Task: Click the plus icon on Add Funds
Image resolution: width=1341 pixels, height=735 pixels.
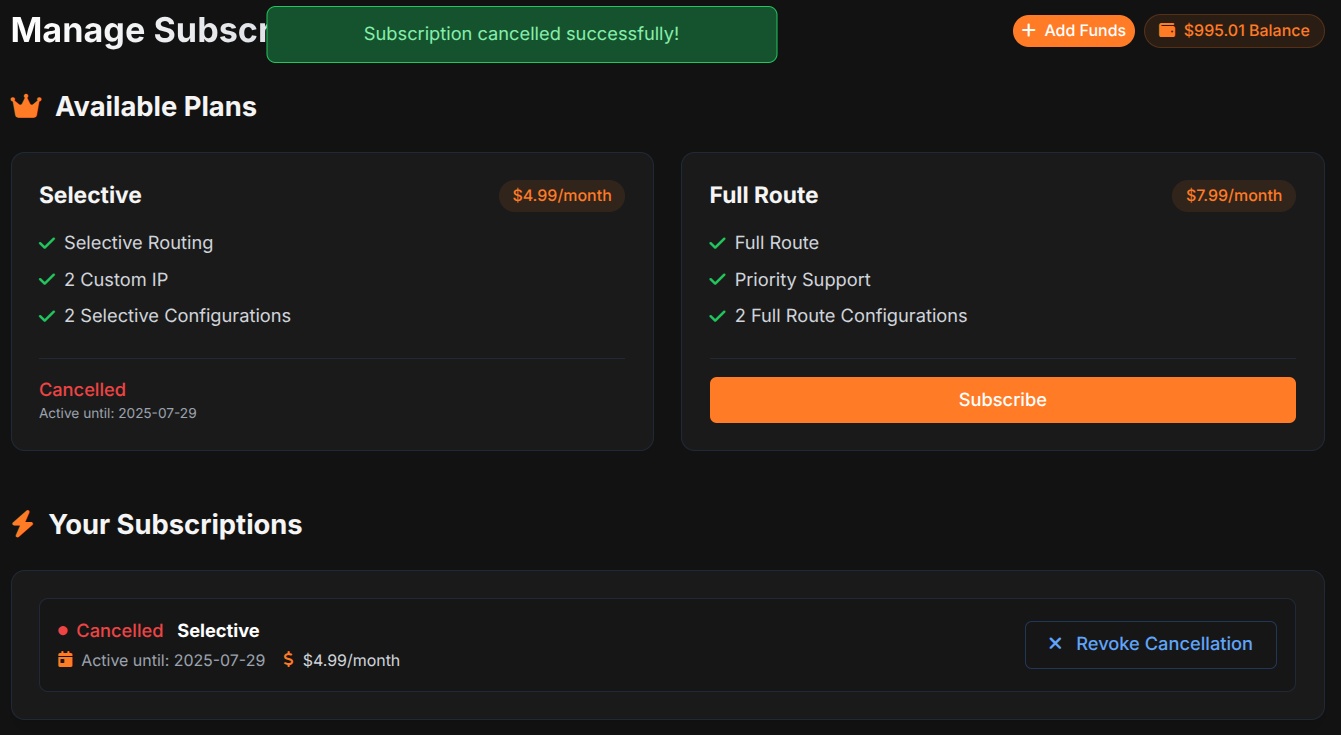Action: 1028,31
